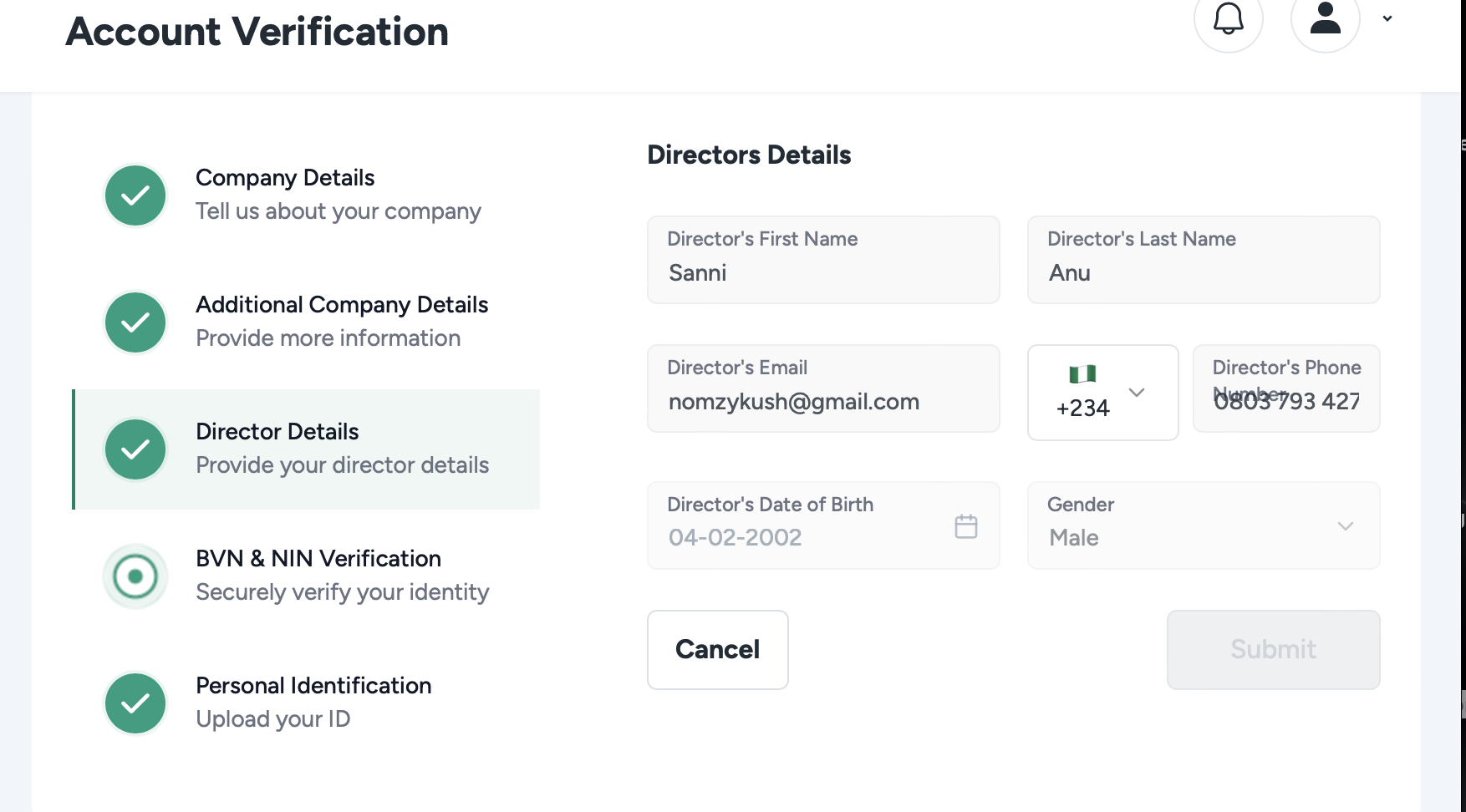
Task: Click the Director's First Name field
Action: coord(822,272)
